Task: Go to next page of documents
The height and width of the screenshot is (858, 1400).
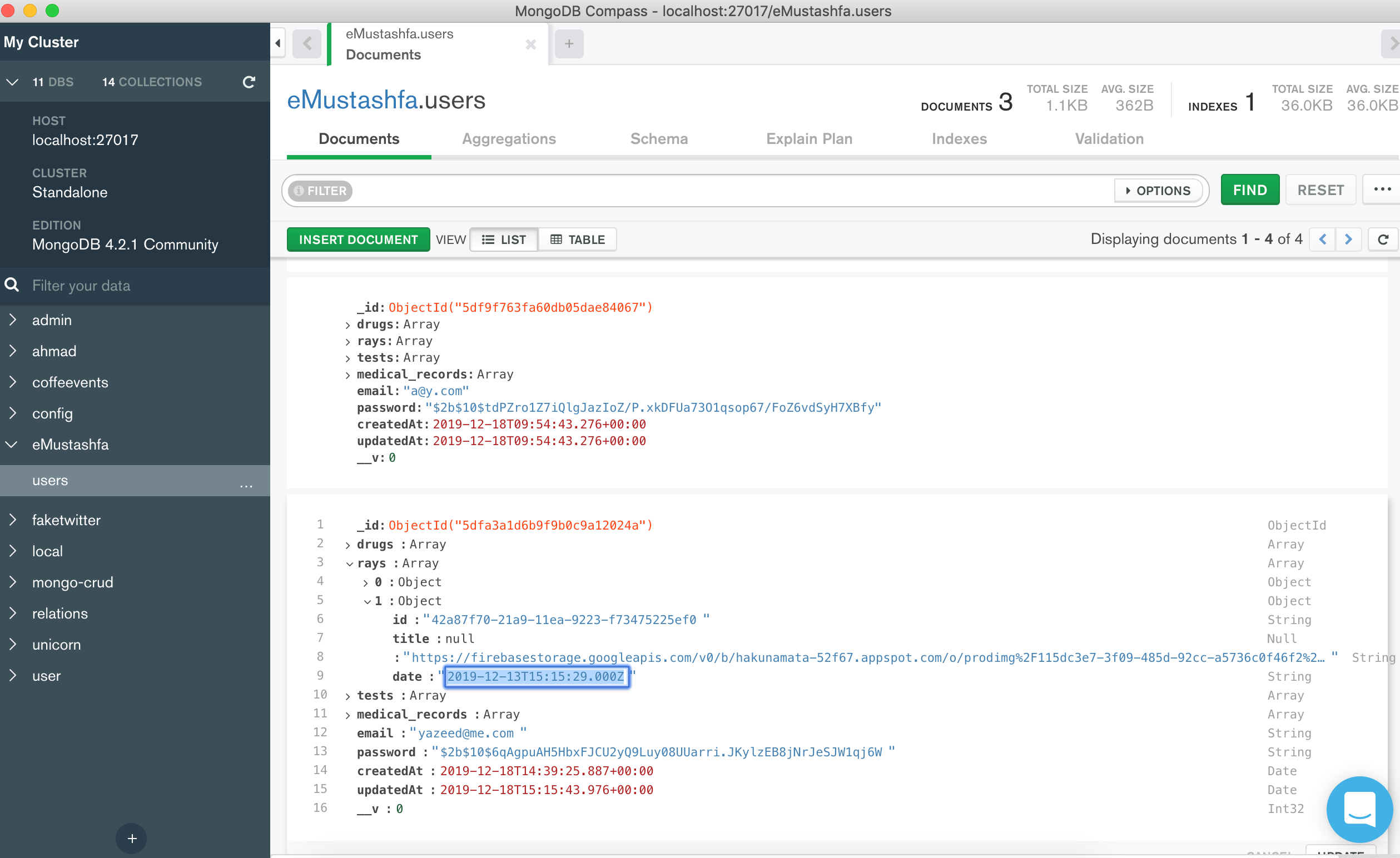Action: [1348, 239]
